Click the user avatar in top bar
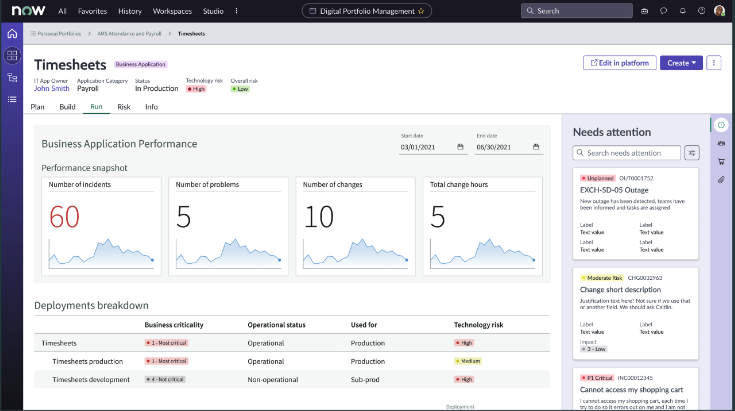 [x=719, y=11]
